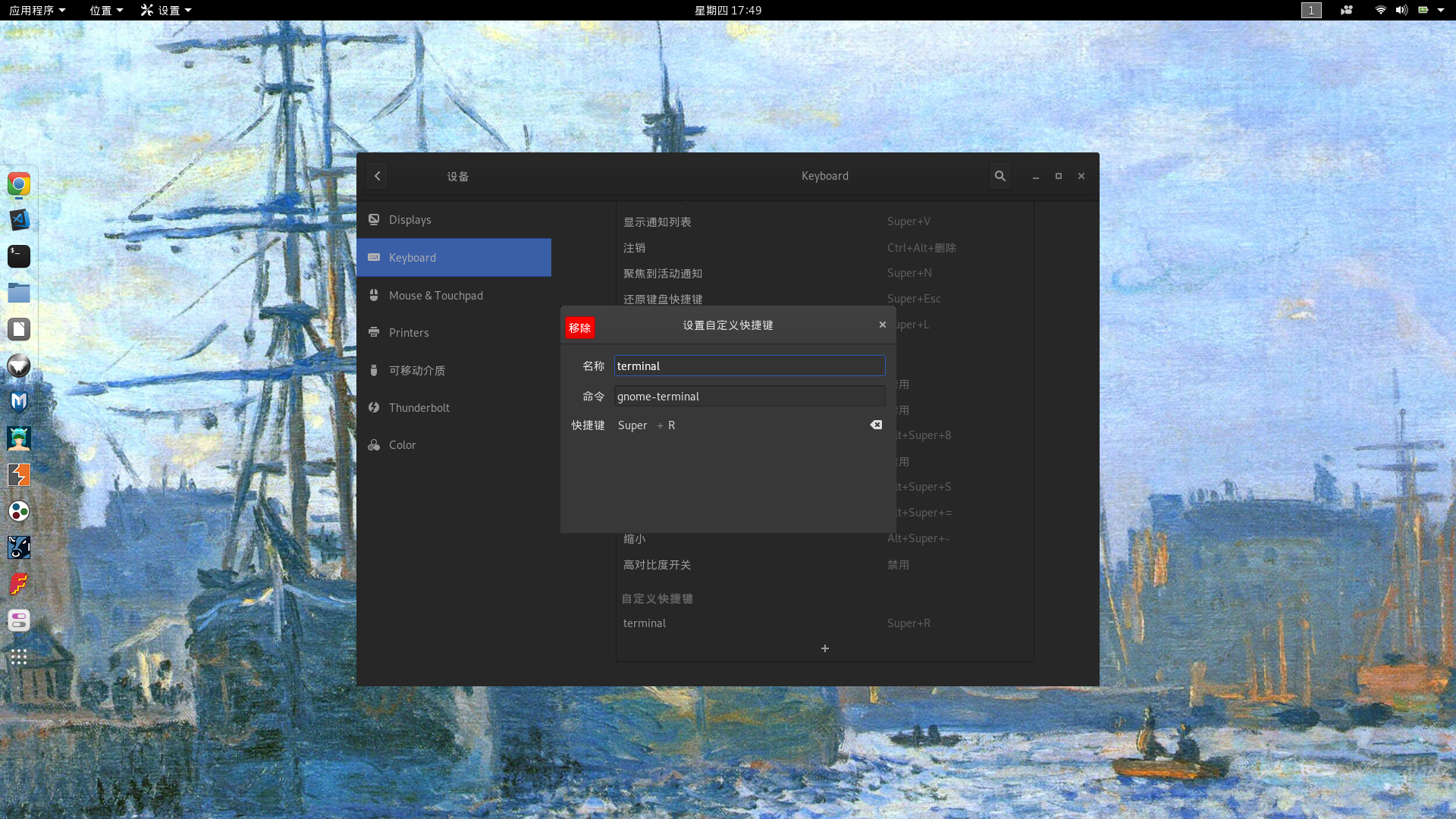Clear the Super+R shortcut with the backspace icon
The height and width of the screenshot is (819, 1456).
point(876,425)
